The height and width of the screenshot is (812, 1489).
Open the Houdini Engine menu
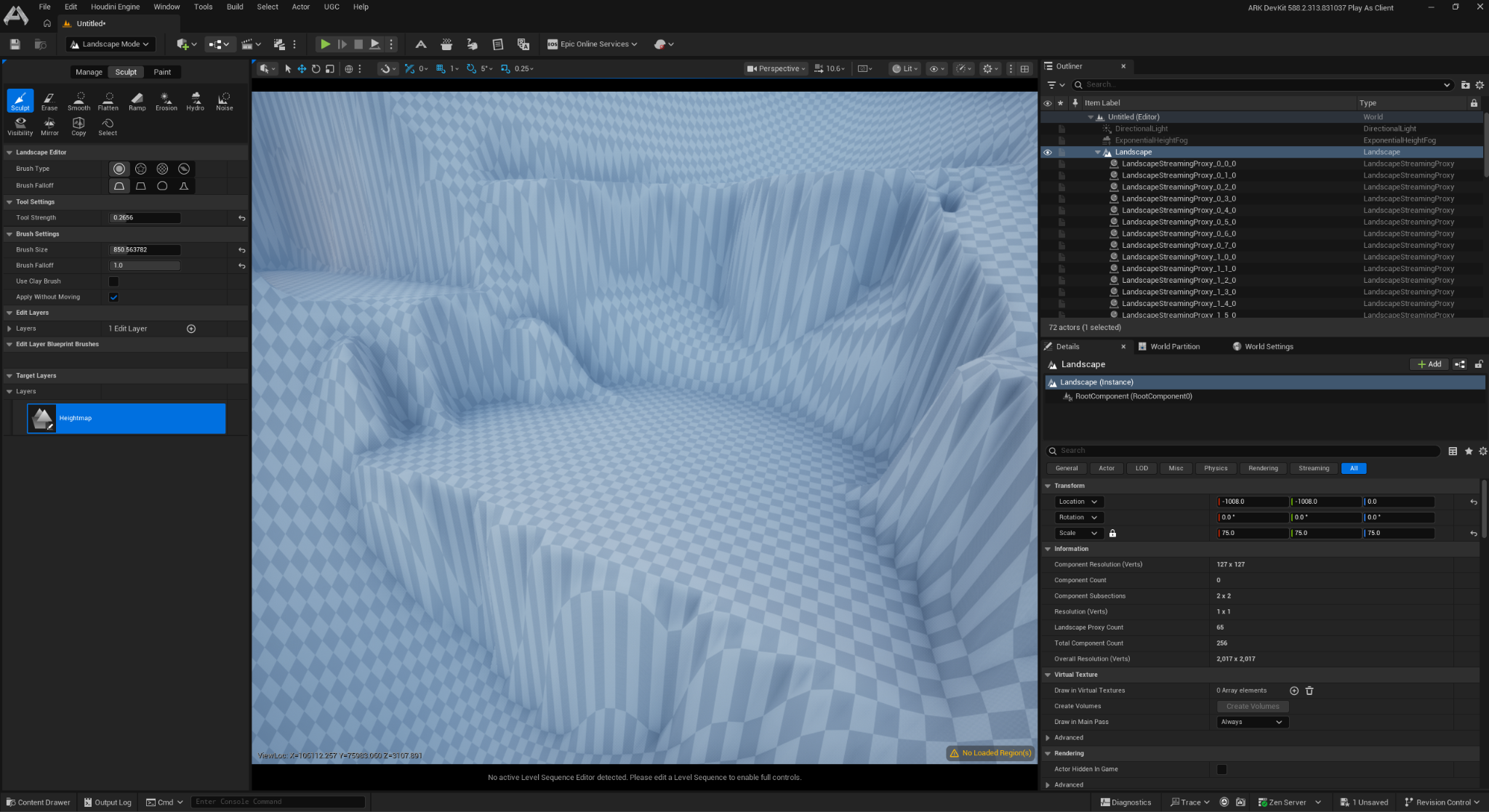point(115,7)
